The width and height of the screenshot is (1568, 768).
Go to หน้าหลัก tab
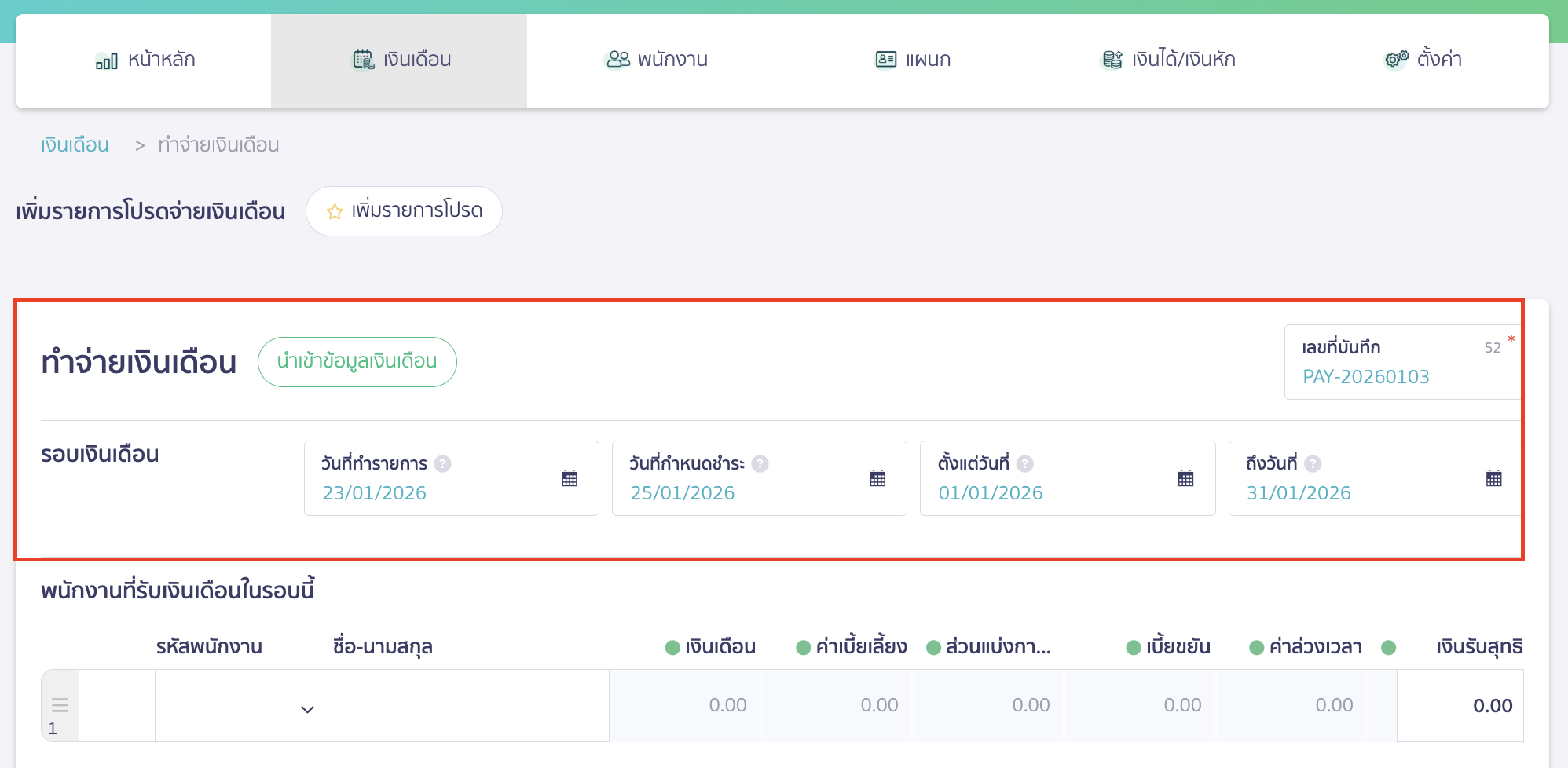[x=145, y=60]
